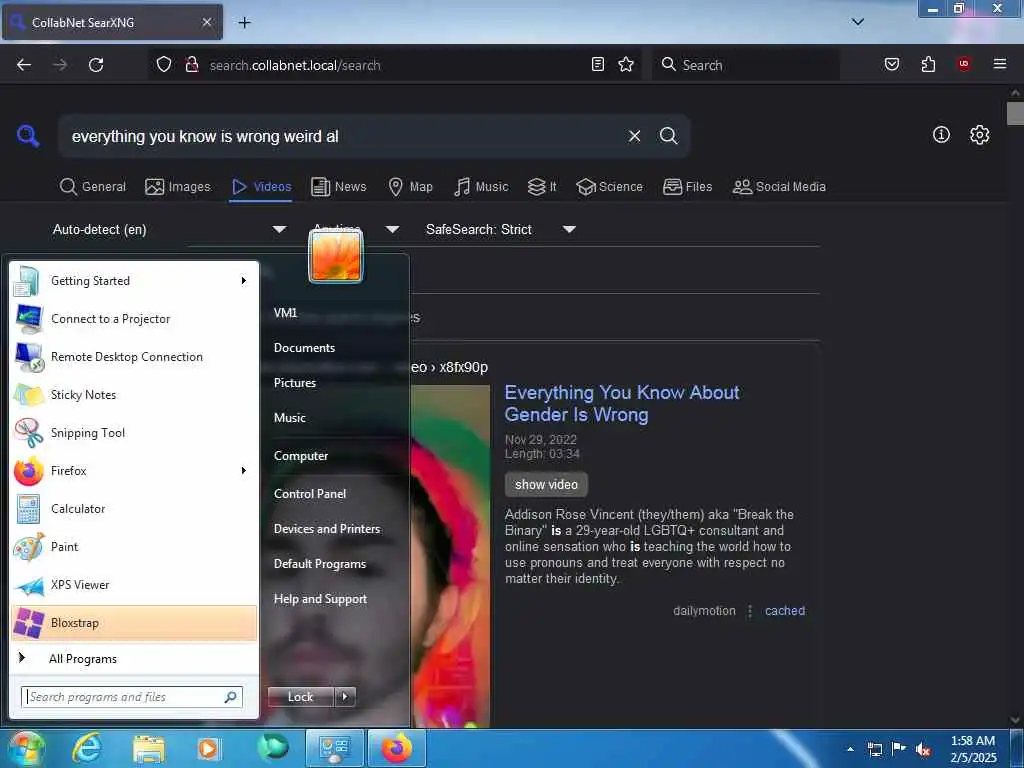
Task: Open a new browser tab
Action: click(x=244, y=23)
